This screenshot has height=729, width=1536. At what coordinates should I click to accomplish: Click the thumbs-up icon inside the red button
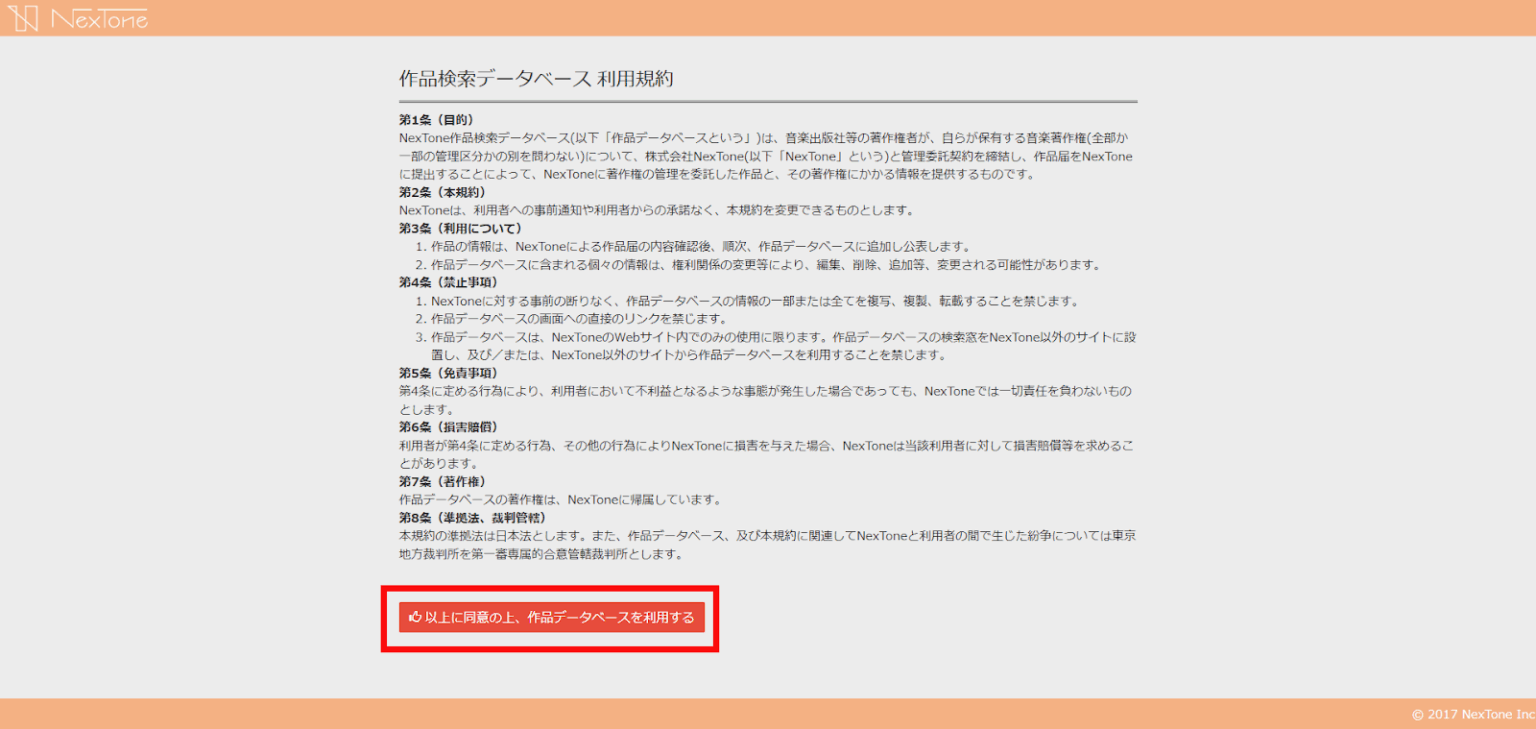point(415,617)
